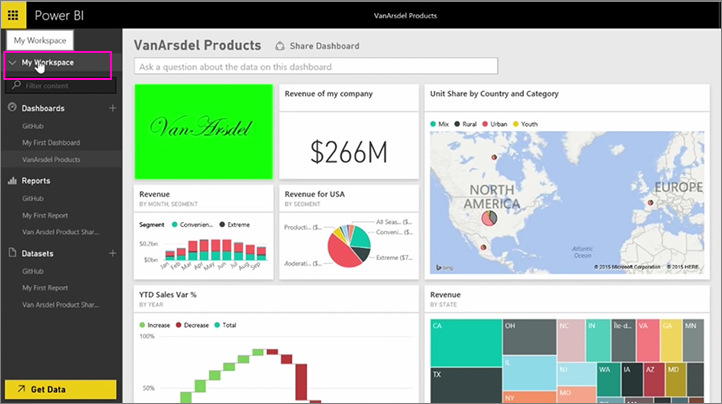Select the TX block in treemap
The height and width of the screenshot is (404, 722).
coord(466,385)
